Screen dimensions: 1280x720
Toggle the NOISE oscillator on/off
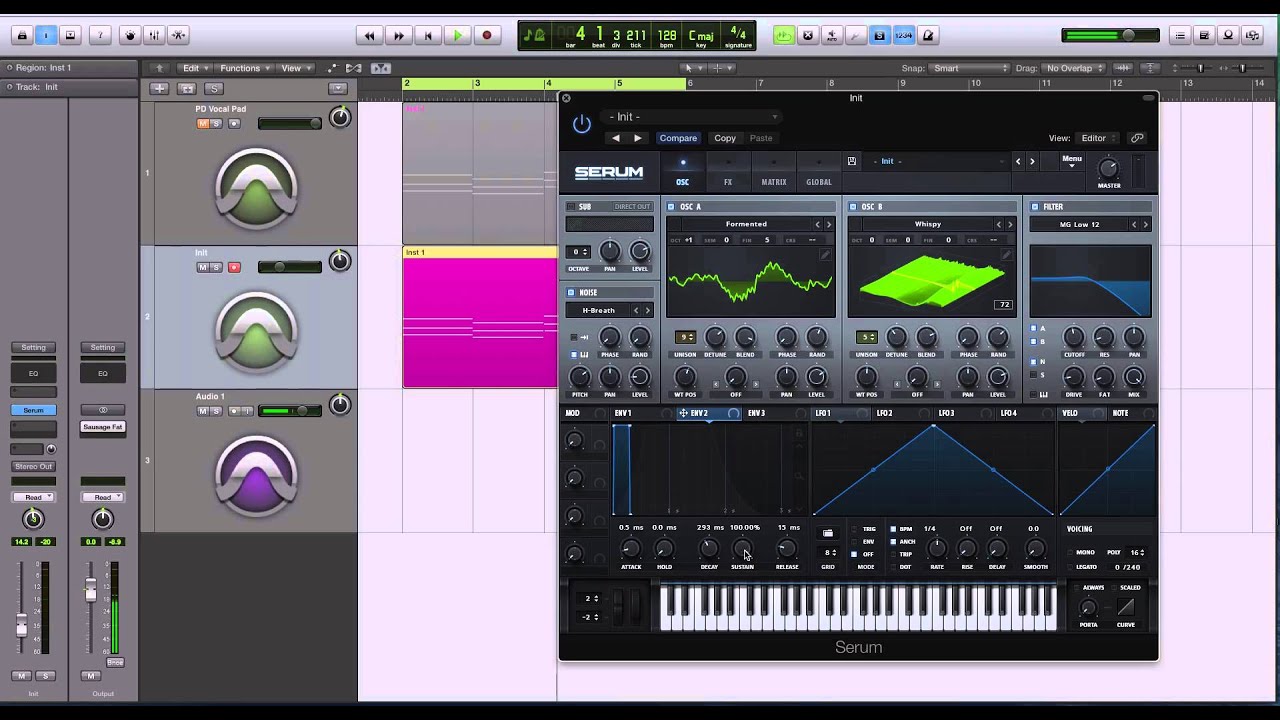point(571,293)
